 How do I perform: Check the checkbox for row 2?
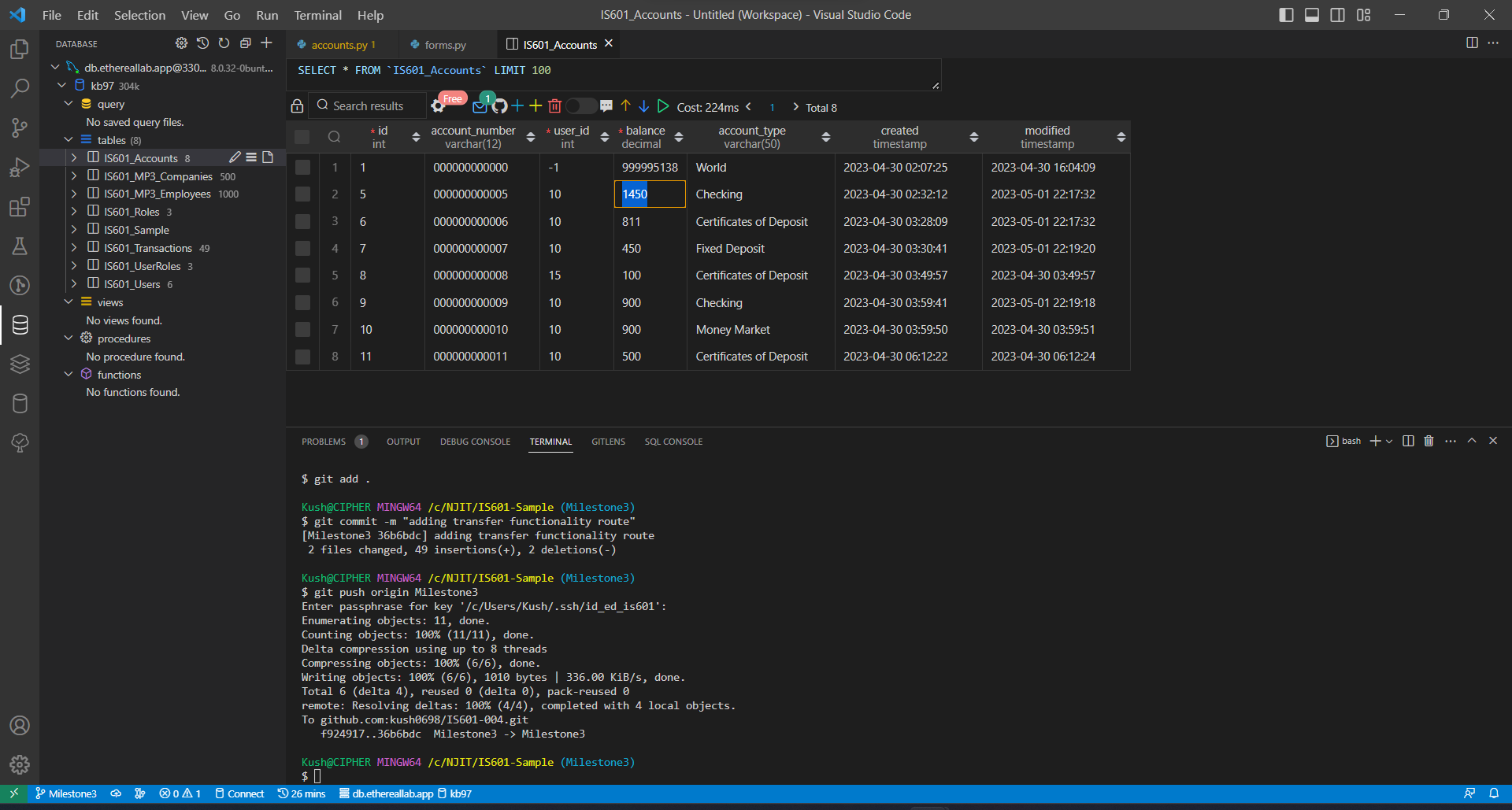click(x=303, y=194)
